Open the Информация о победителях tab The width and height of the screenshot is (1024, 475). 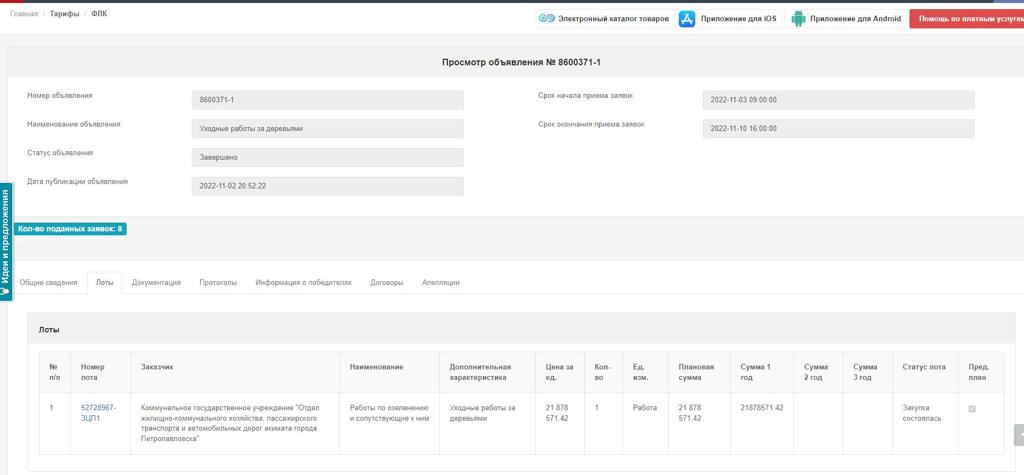303,283
